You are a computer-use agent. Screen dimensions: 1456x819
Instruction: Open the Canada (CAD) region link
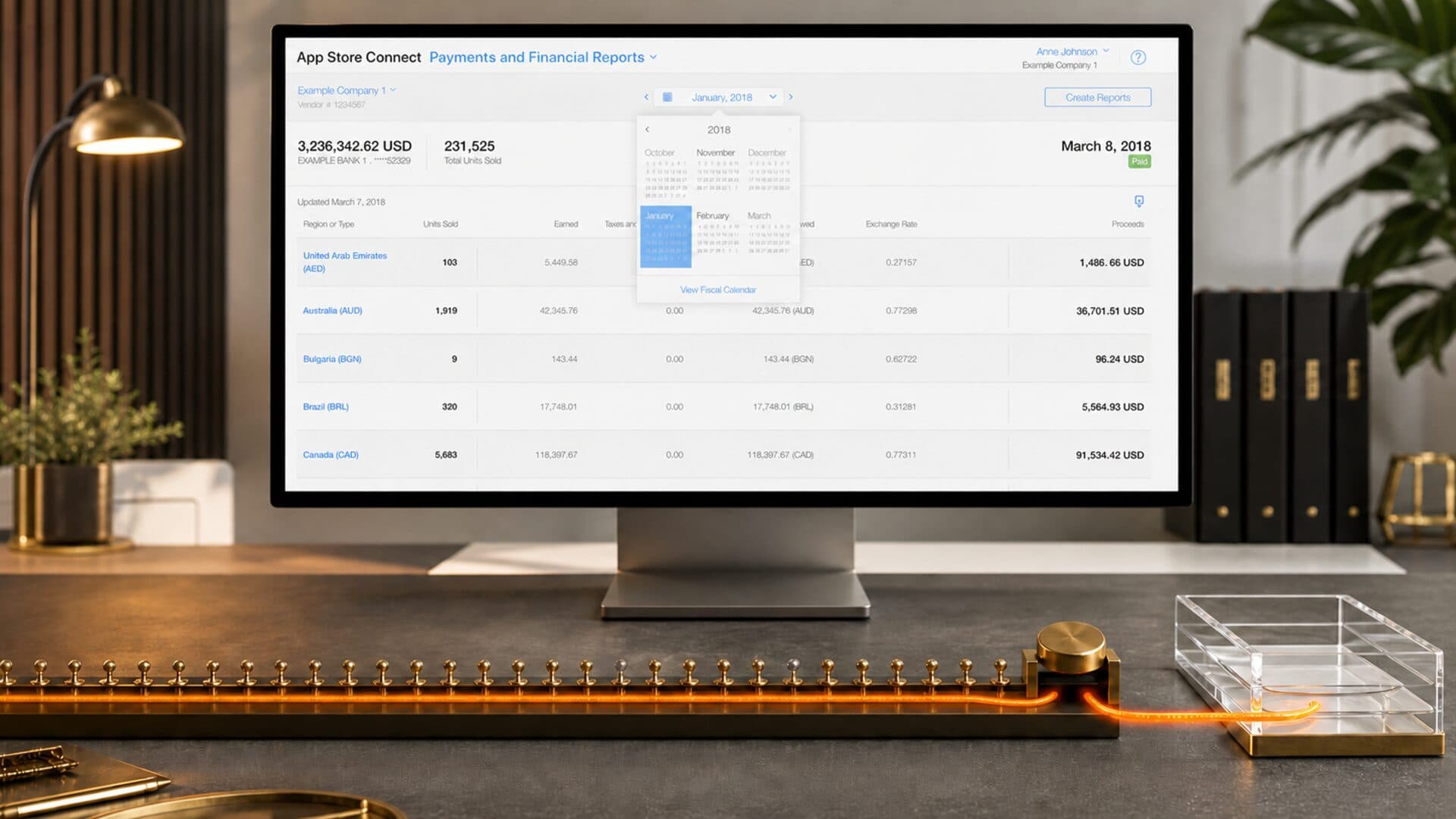[331, 455]
